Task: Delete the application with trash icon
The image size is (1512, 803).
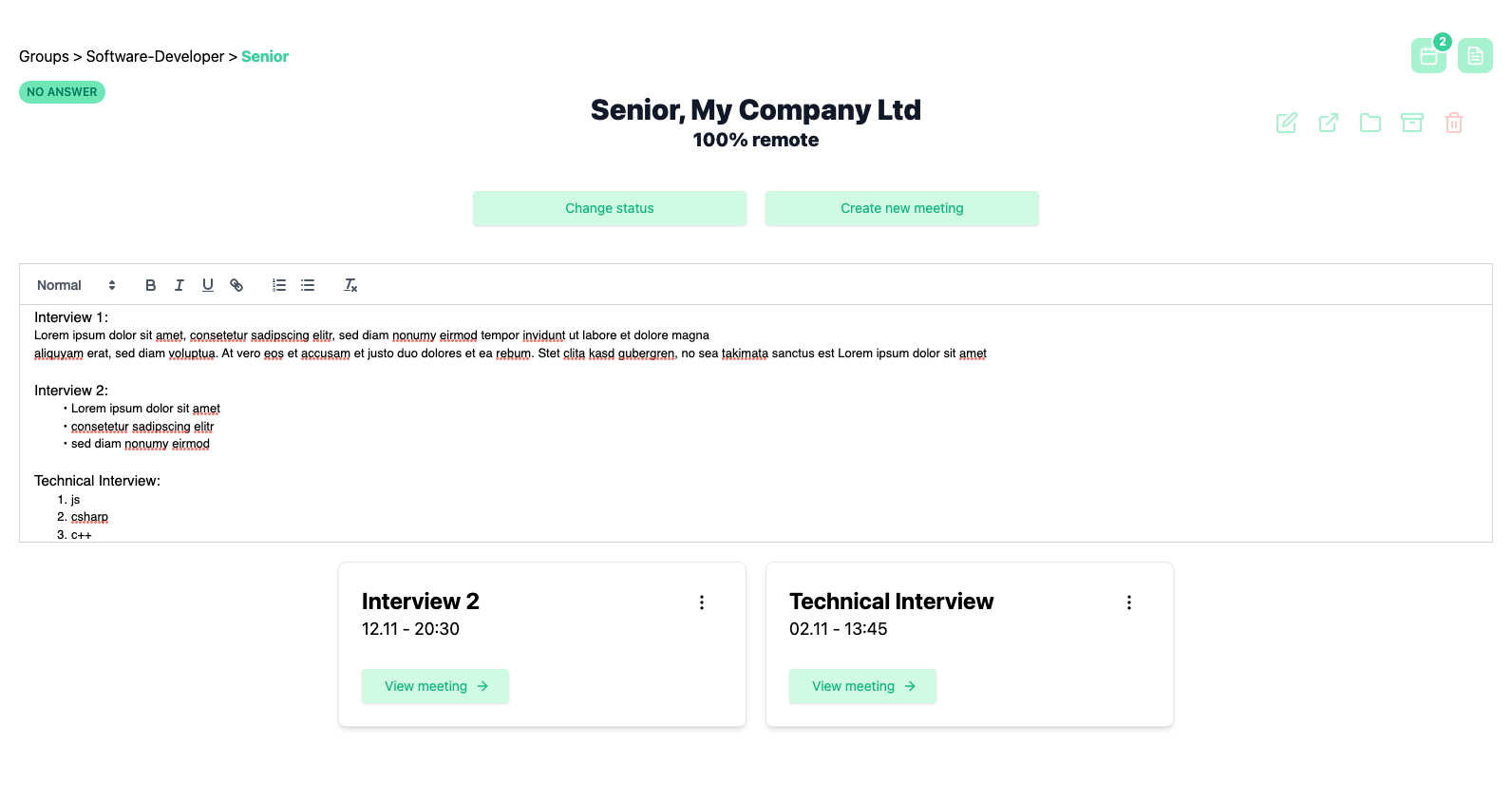Action: [x=1454, y=123]
